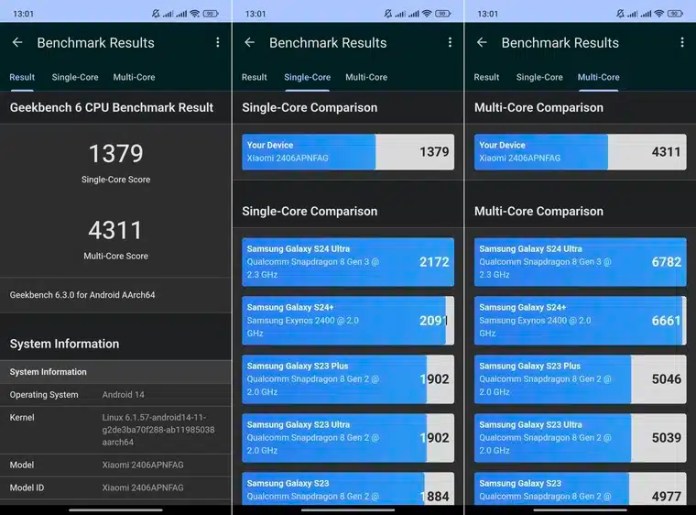Viewport: 696px width, 515px height.
Task: Open three-dot menu in right screen
Action: [682, 42]
